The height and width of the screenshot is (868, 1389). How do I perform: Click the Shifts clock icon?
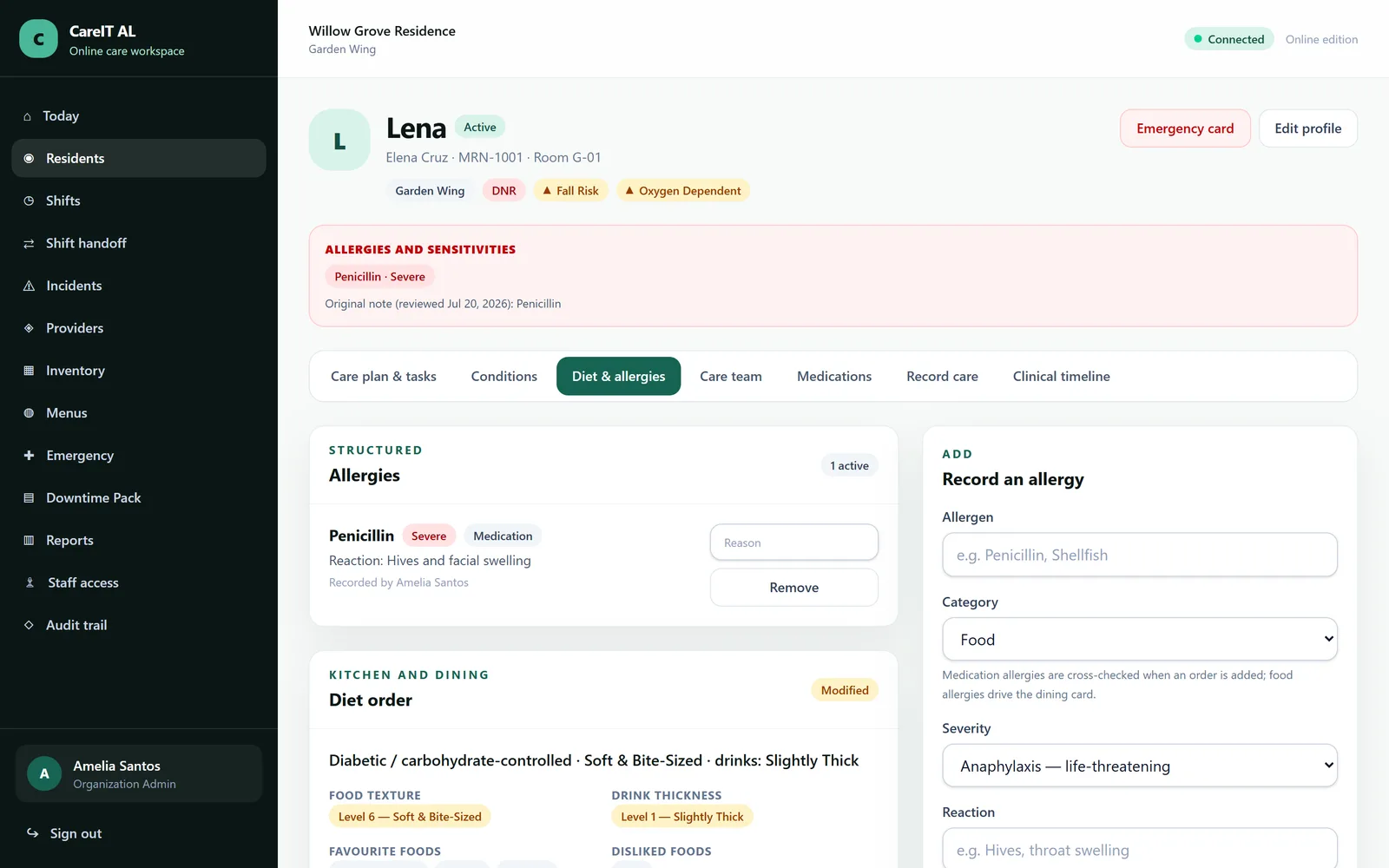(x=29, y=201)
